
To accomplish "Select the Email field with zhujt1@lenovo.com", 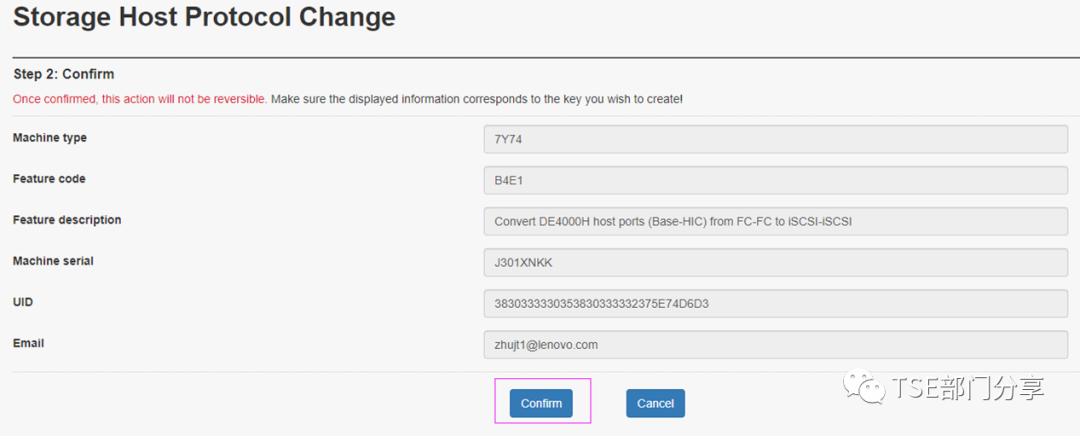I will [776, 344].
